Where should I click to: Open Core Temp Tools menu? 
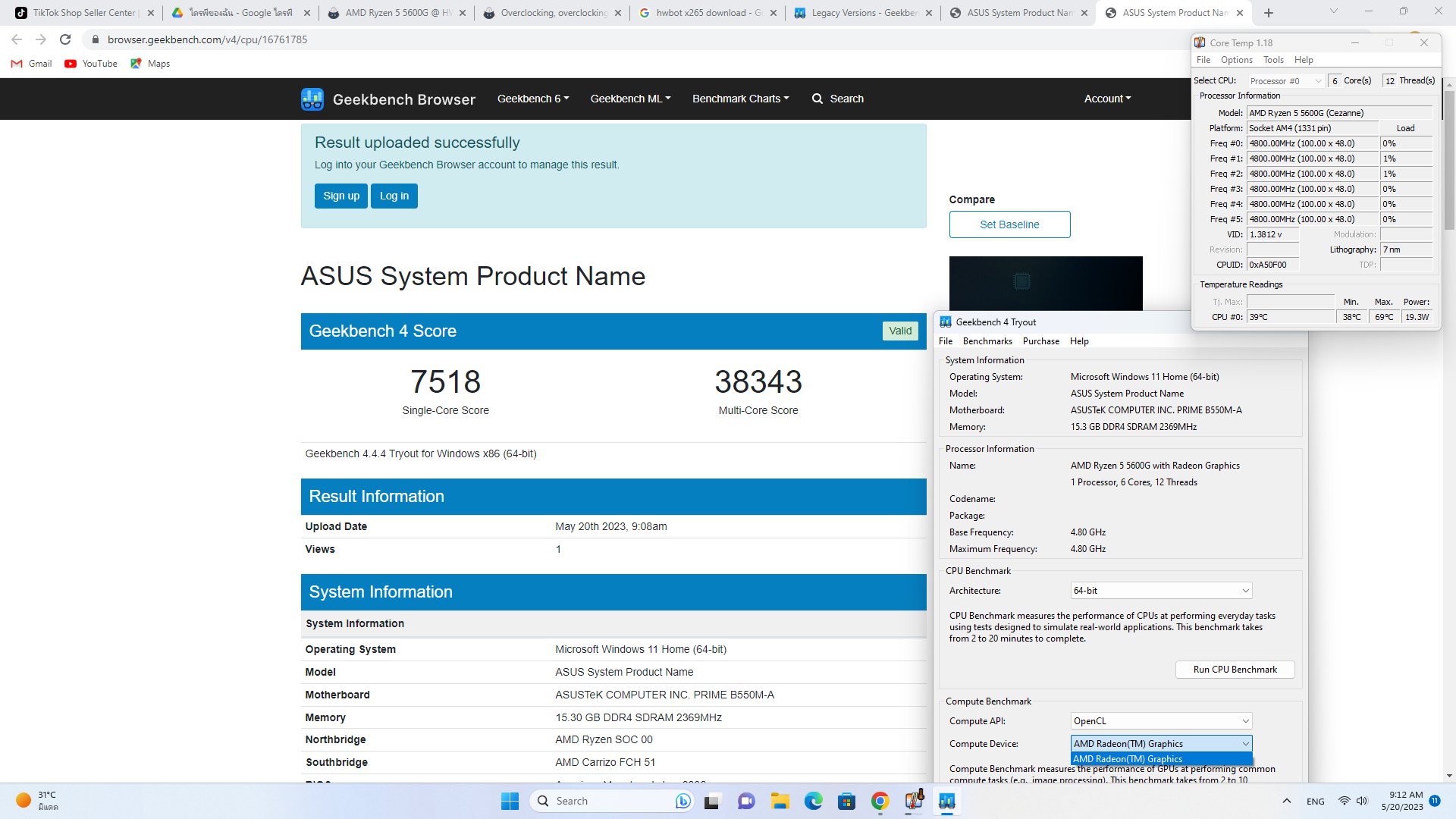click(1274, 60)
